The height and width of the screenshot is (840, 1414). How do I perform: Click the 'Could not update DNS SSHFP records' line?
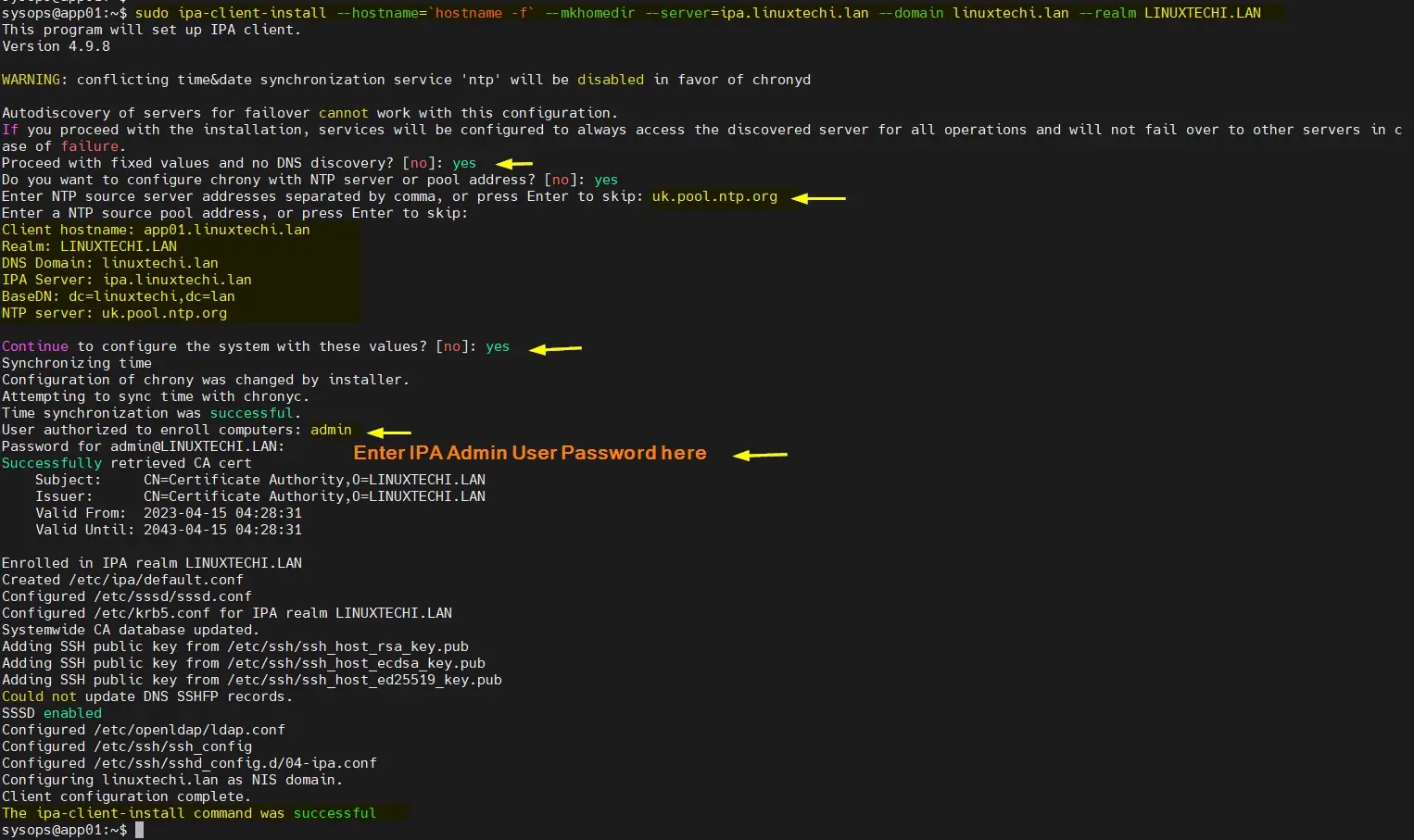146,696
